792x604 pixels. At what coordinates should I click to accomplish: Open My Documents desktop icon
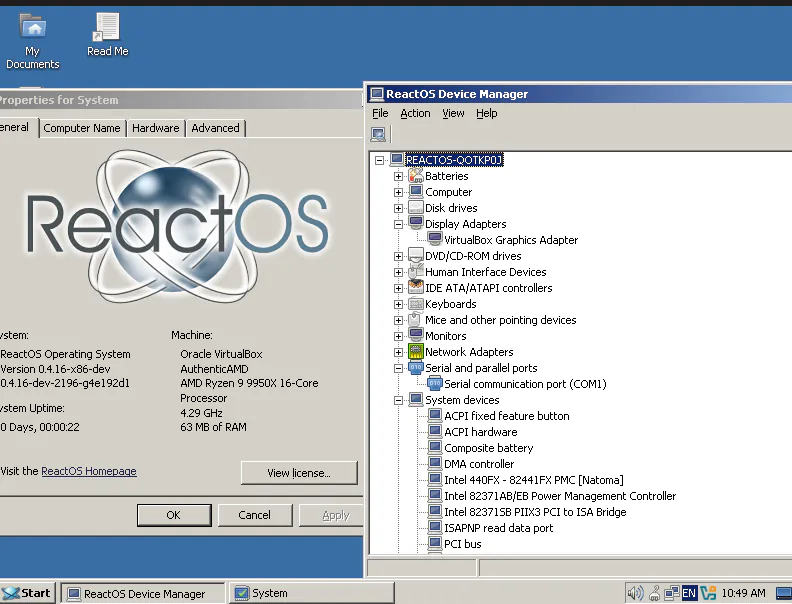click(32, 41)
